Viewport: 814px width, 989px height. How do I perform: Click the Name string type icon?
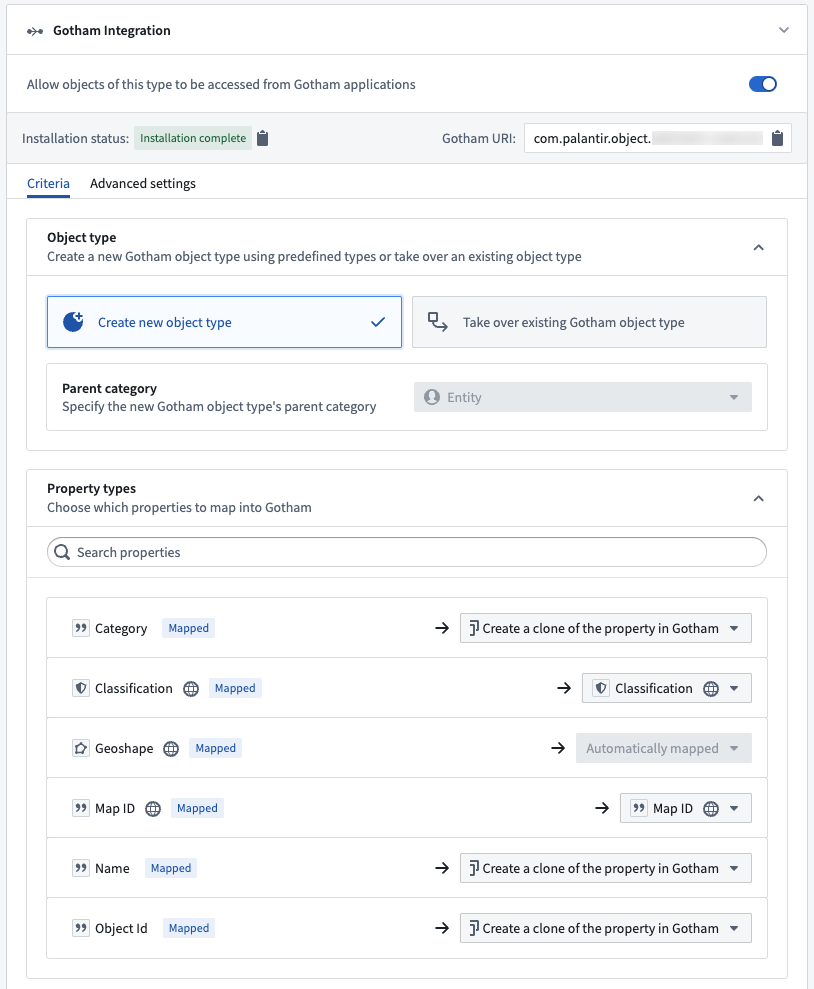(x=81, y=868)
